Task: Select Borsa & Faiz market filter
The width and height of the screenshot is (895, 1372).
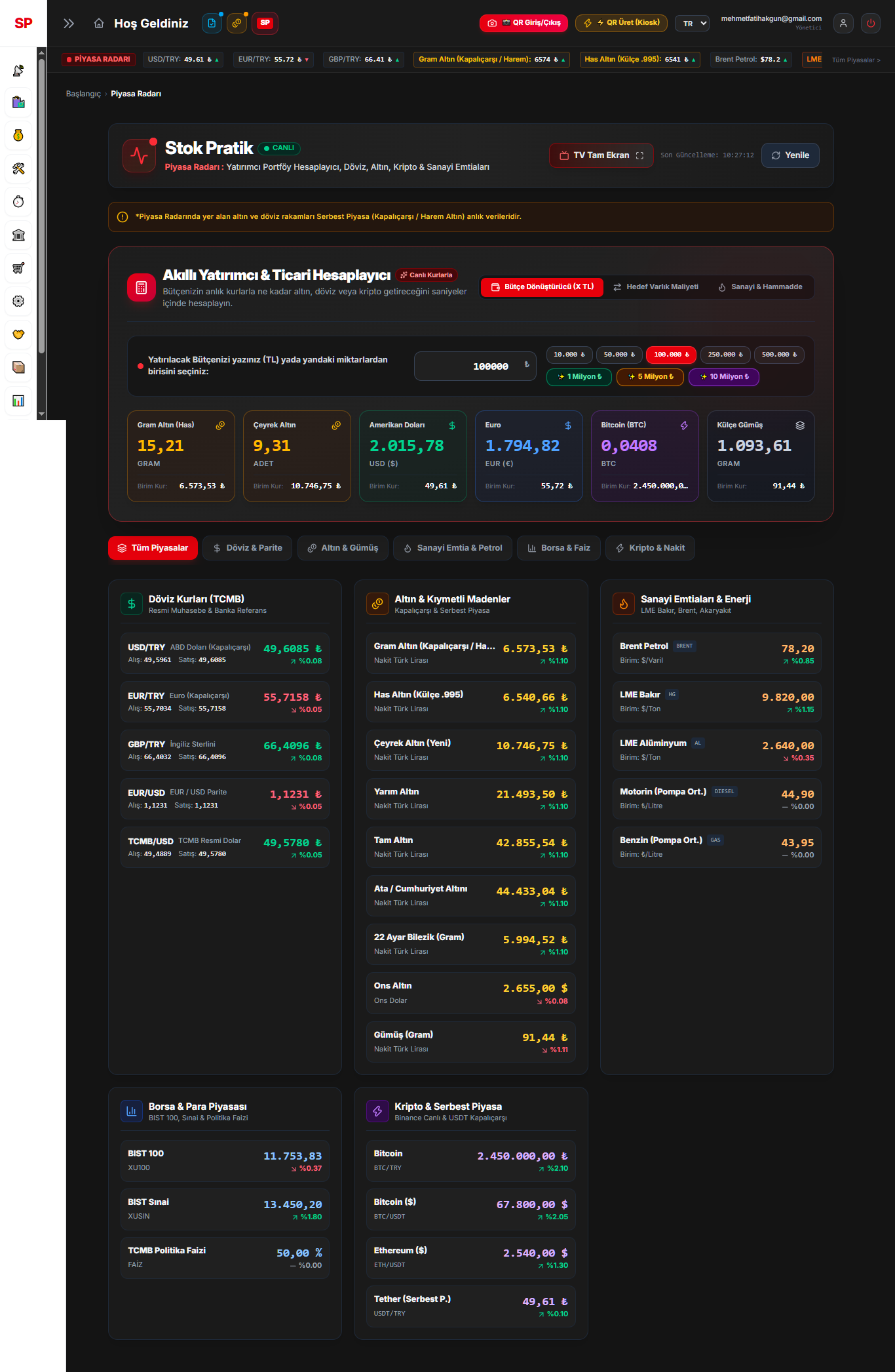Action: tap(559, 548)
